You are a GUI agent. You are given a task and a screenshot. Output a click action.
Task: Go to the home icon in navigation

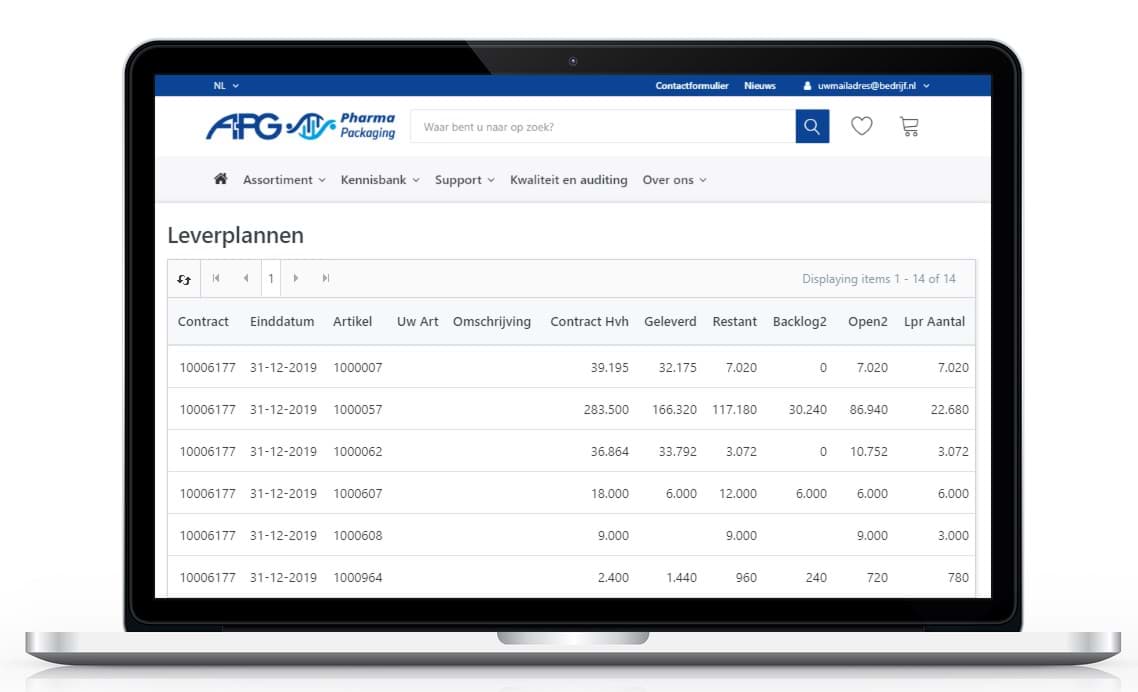(221, 179)
